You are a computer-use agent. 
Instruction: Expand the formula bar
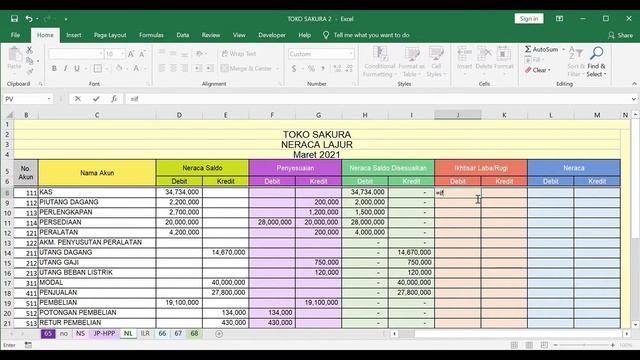(x=633, y=99)
